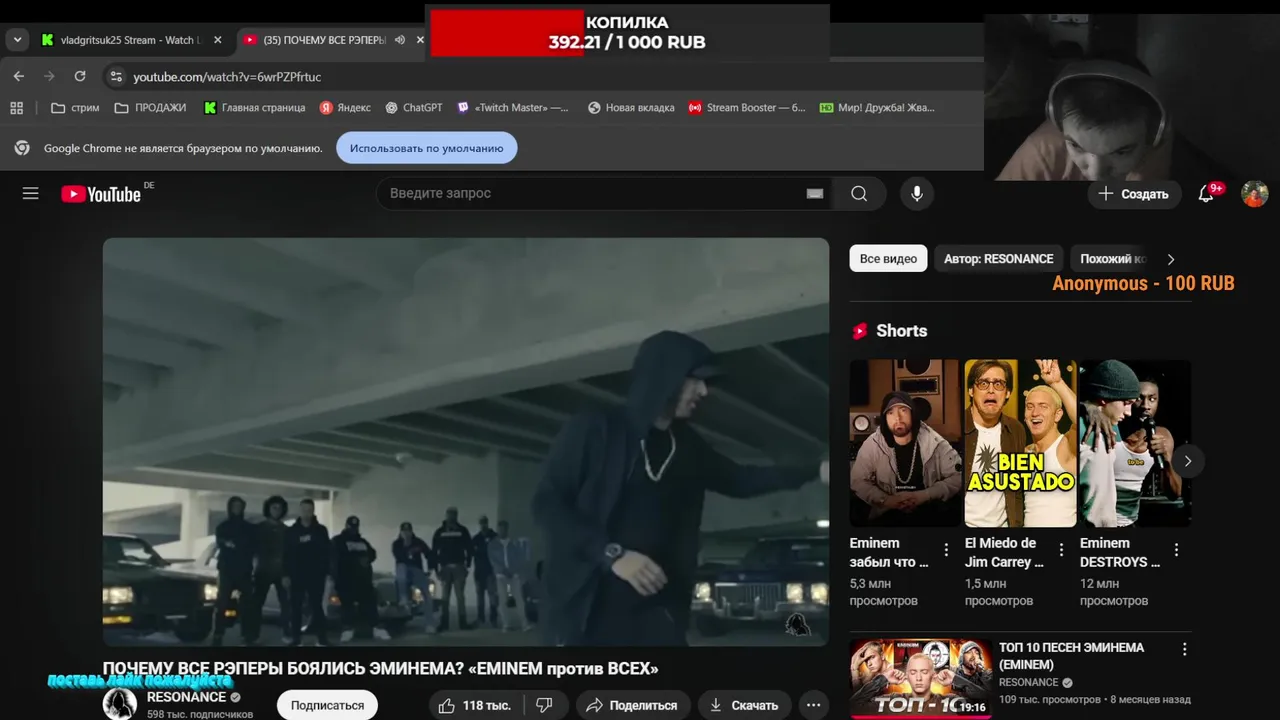Close the YouTube video tab

point(420,40)
